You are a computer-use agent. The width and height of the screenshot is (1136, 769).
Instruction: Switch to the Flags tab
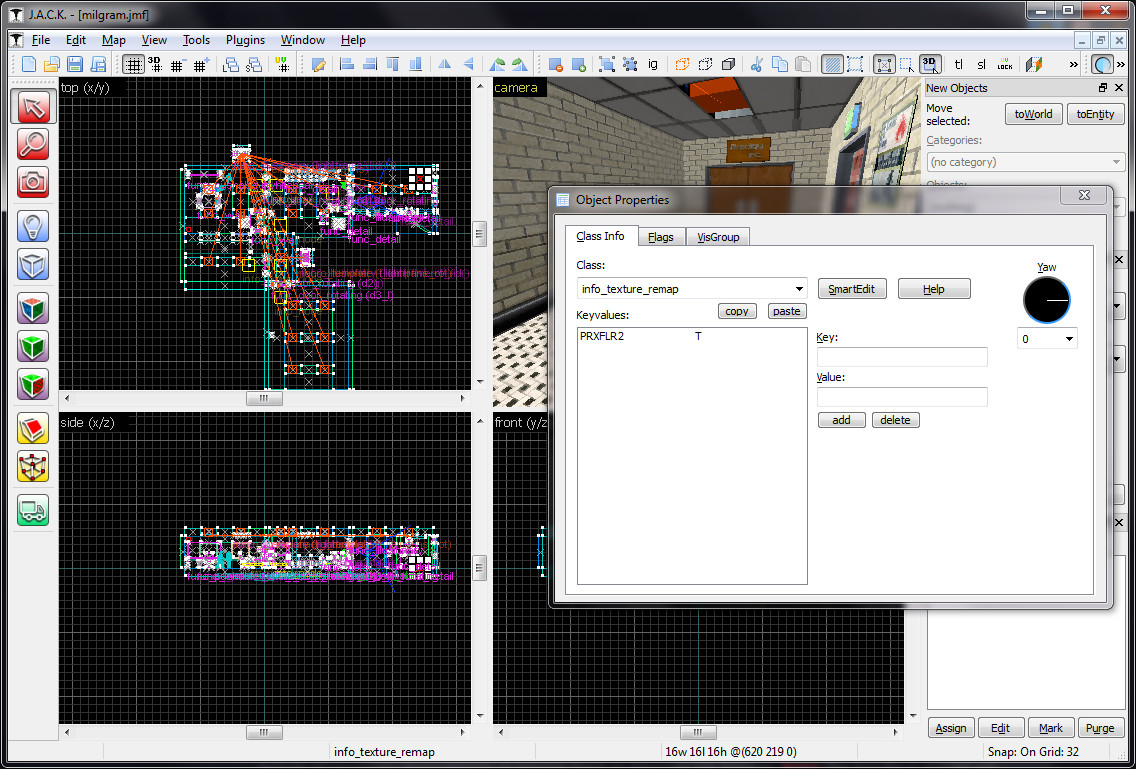(661, 237)
